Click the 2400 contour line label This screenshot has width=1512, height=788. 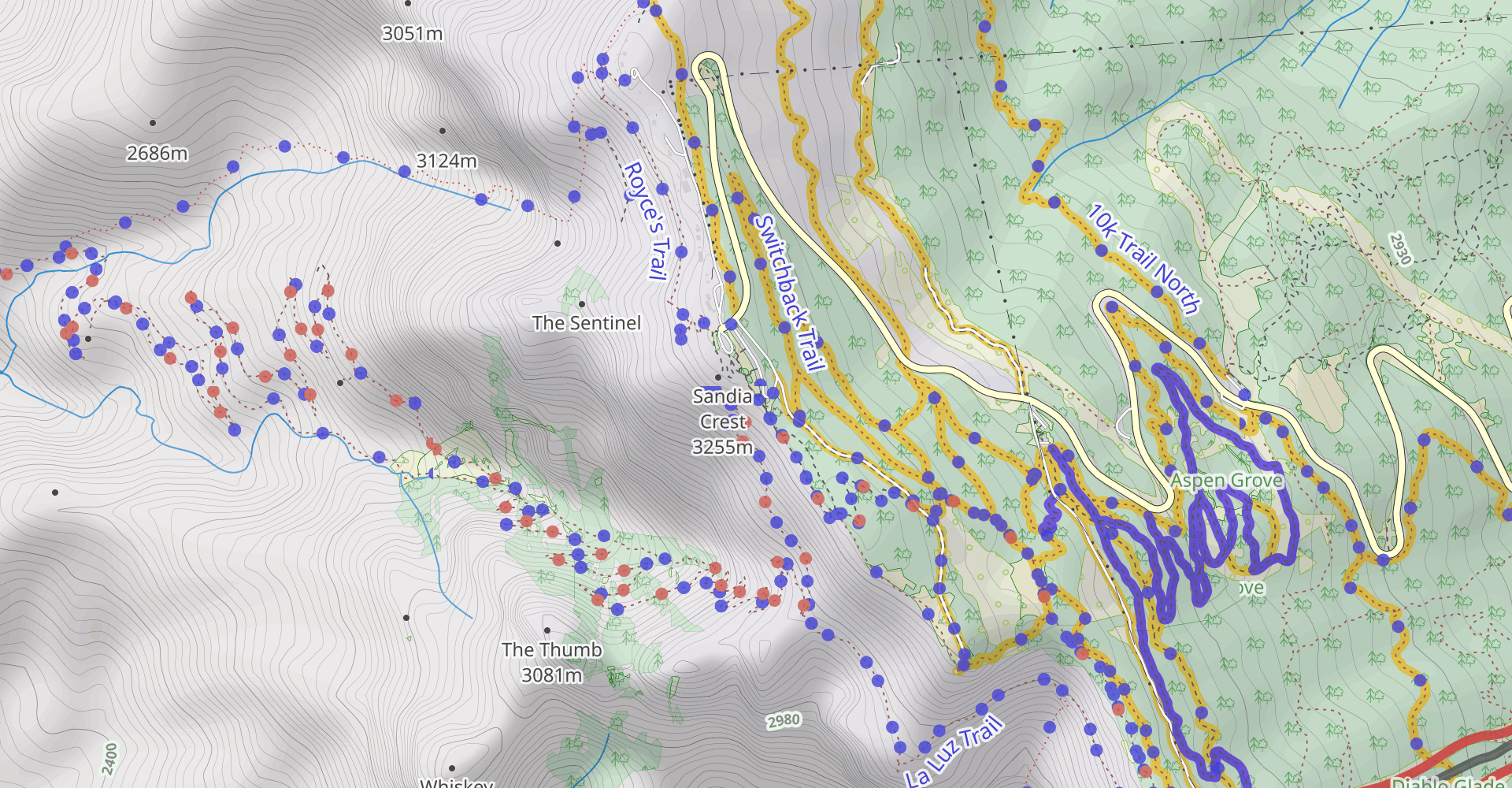(x=110, y=759)
